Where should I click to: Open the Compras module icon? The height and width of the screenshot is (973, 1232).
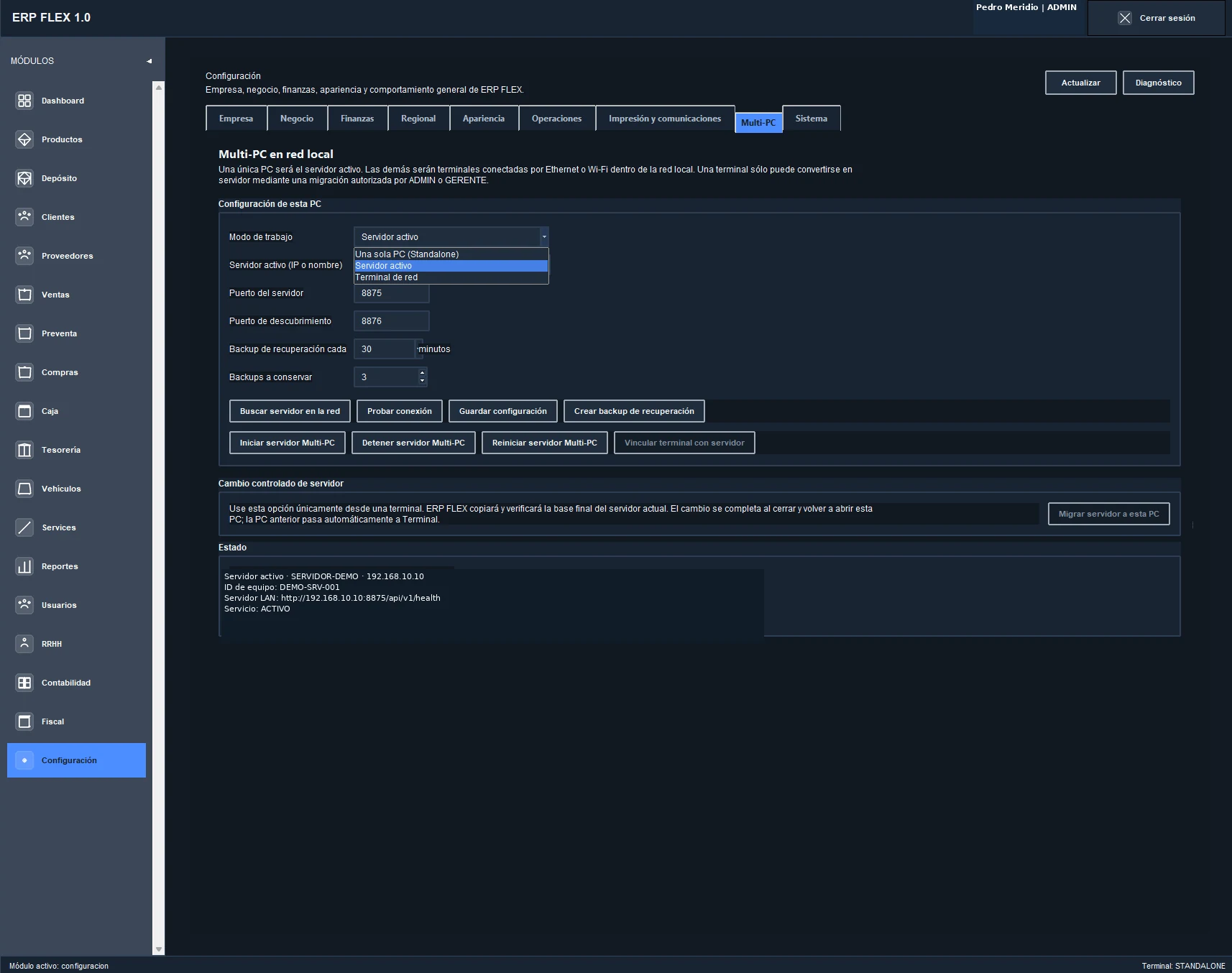pos(24,372)
